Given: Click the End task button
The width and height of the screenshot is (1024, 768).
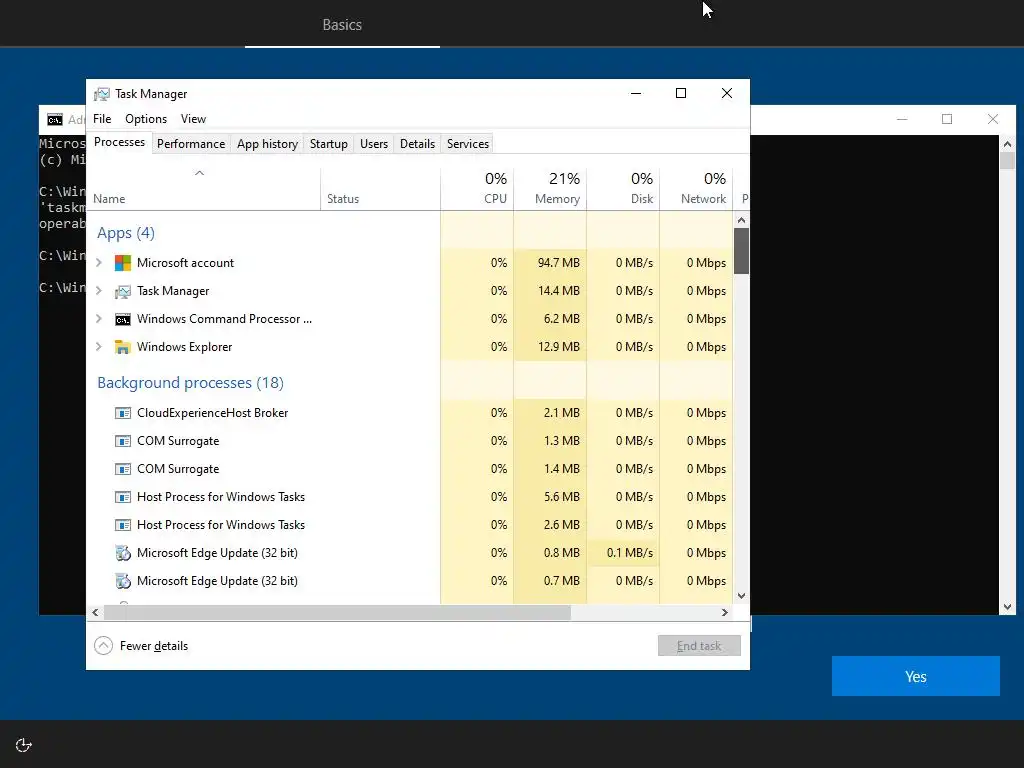Looking at the screenshot, I should (699, 646).
